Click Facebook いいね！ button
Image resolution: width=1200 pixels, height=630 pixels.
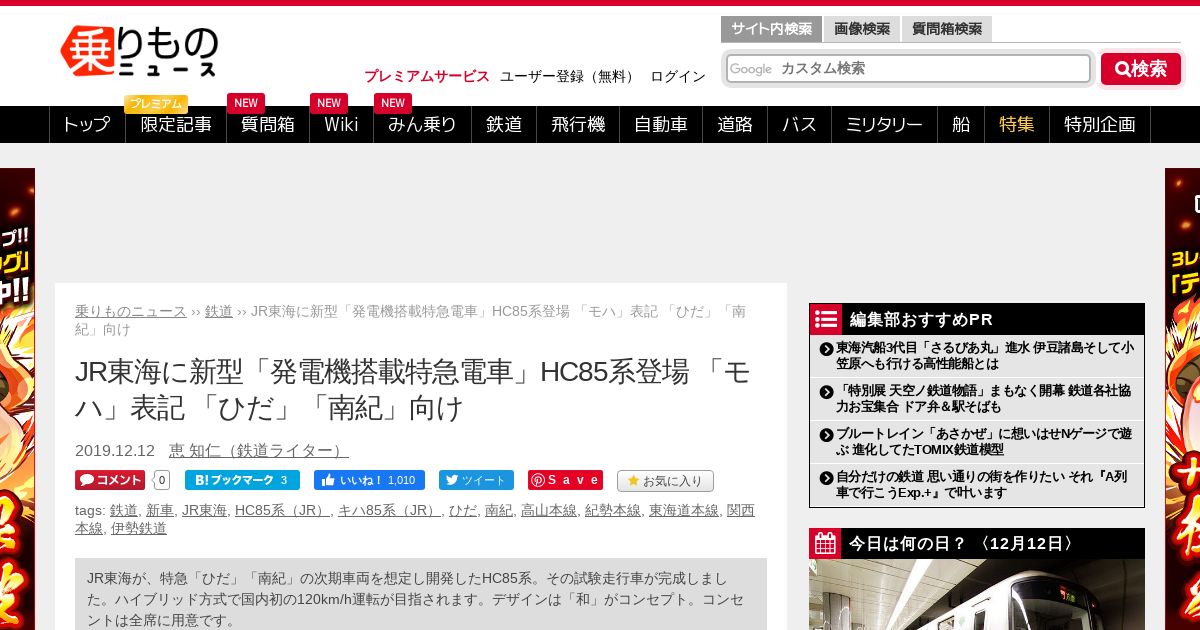[369, 480]
